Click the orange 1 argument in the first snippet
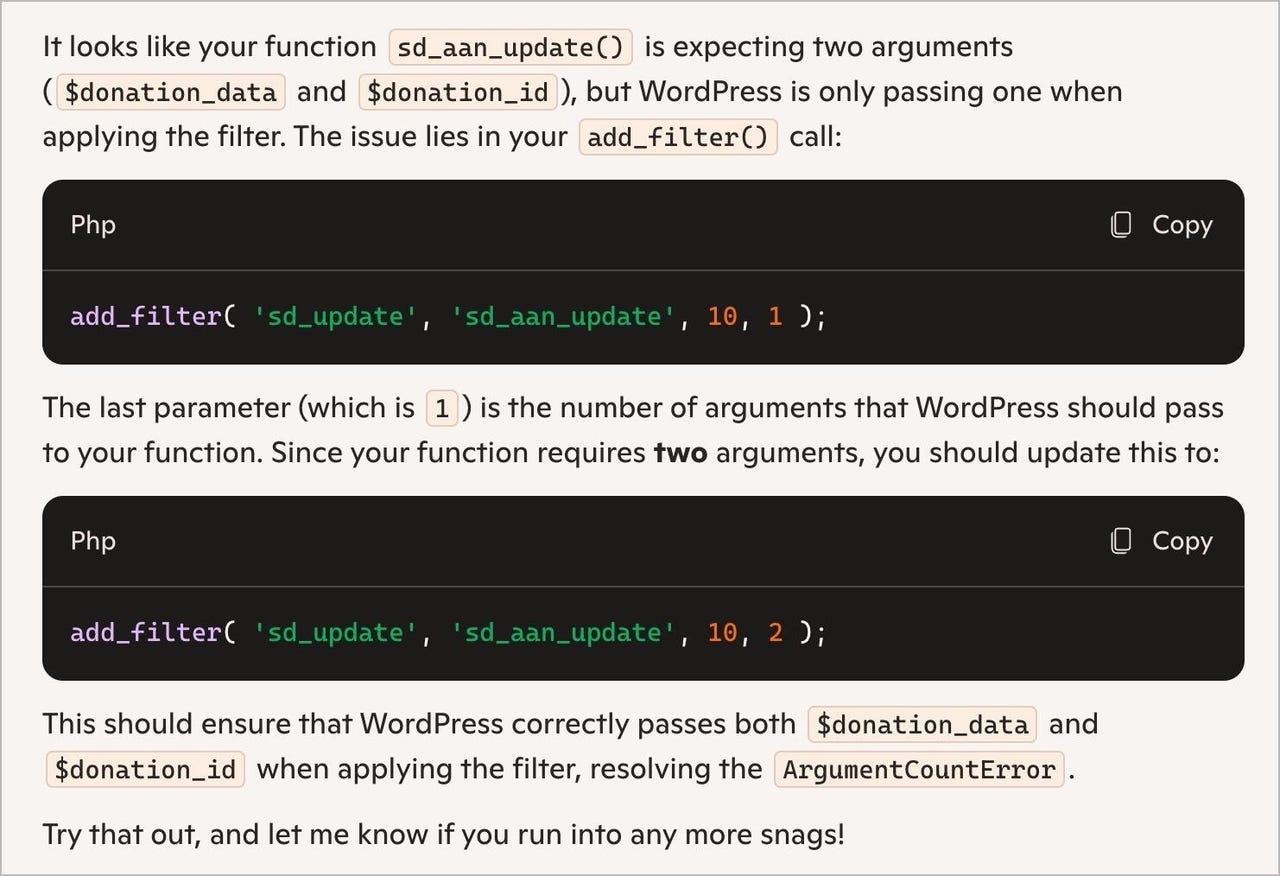This screenshot has width=1280, height=876. click(x=775, y=317)
